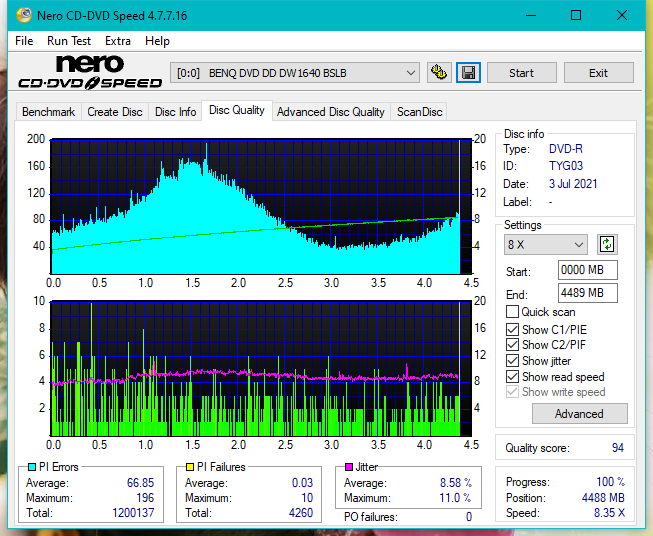The width and height of the screenshot is (653, 536).
Task: Open the Run Test menu
Action: coord(69,41)
